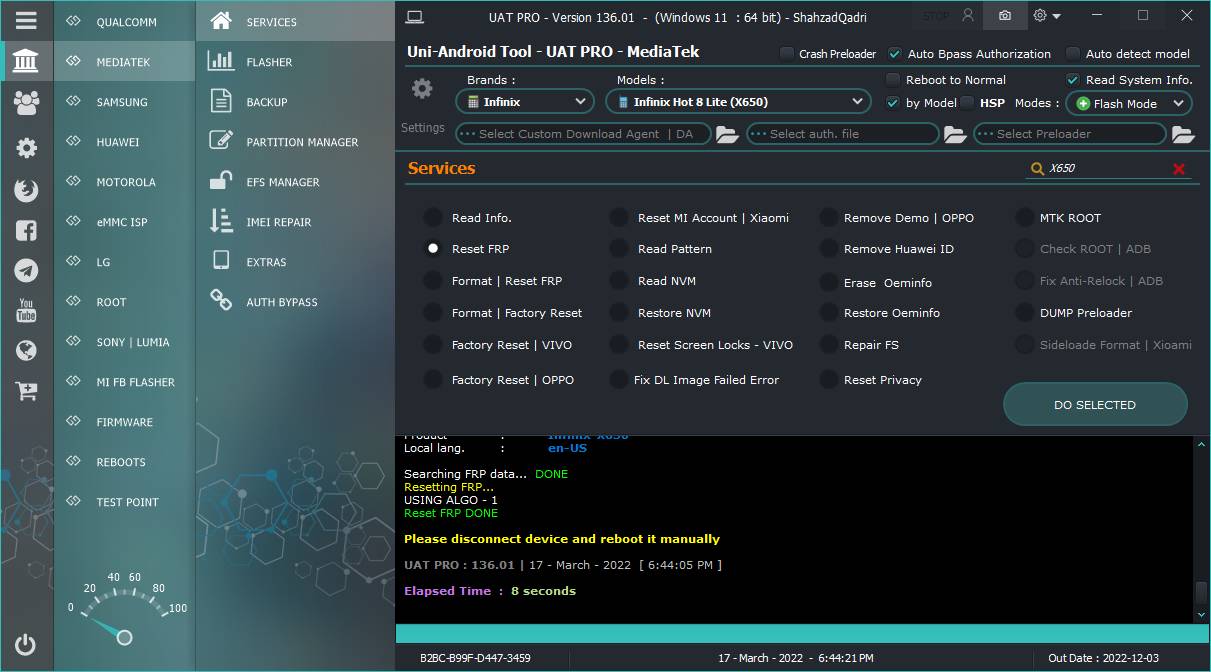The width and height of the screenshot is (1211, 672).
Task: Click the Services home icon
Action: [221, 21]
